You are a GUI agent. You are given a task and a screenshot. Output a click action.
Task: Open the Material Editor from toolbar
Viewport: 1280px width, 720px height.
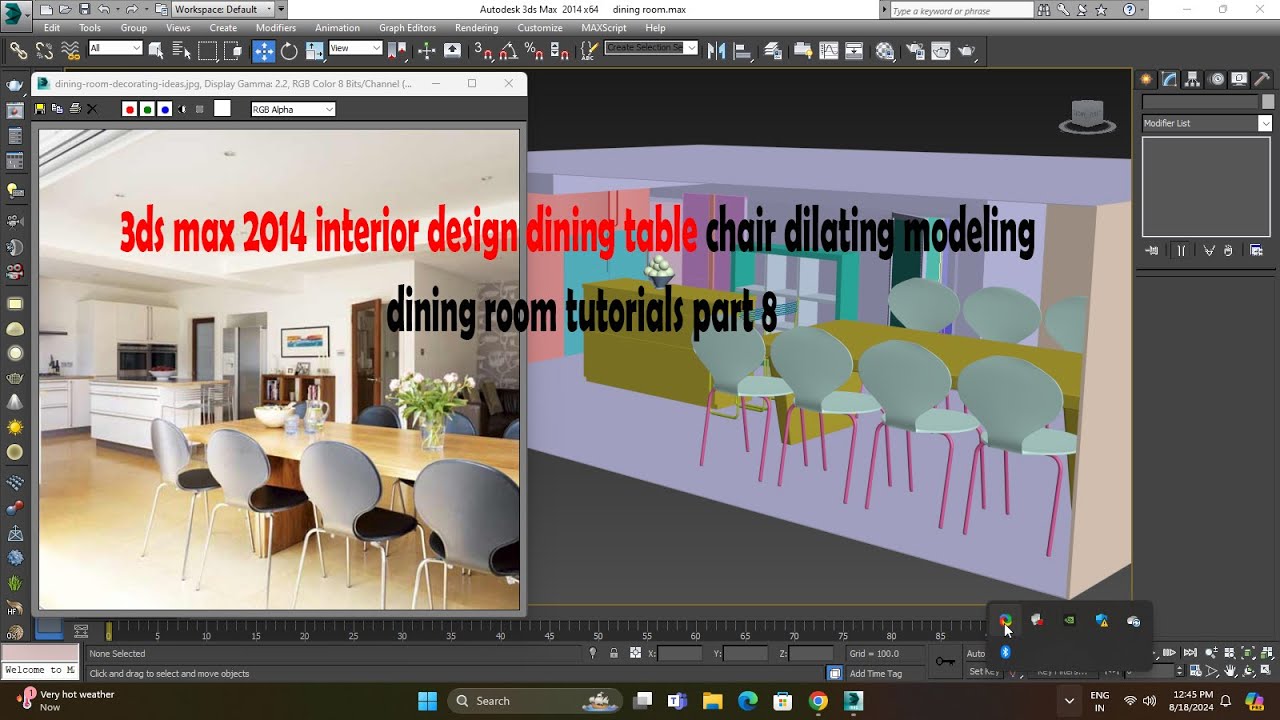884,51
